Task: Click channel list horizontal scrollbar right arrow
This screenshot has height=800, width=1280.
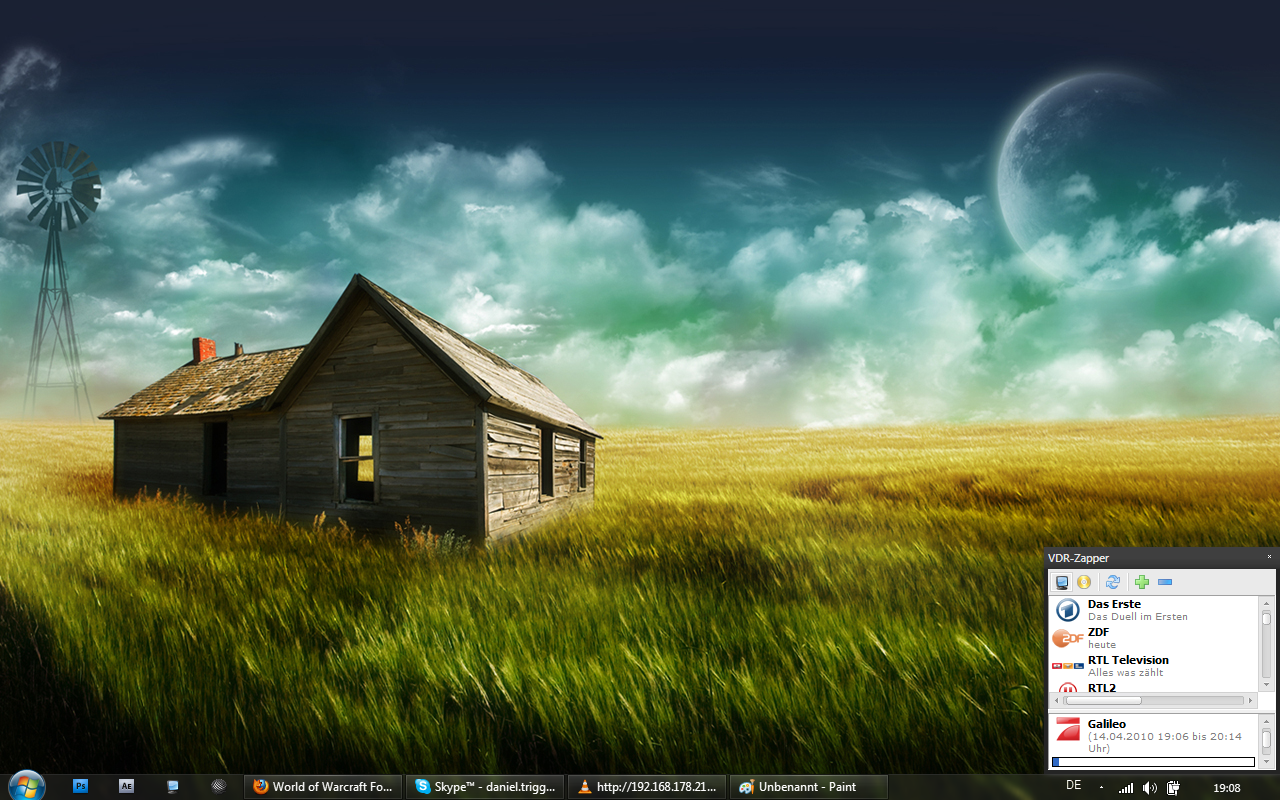Action: 1250,701
